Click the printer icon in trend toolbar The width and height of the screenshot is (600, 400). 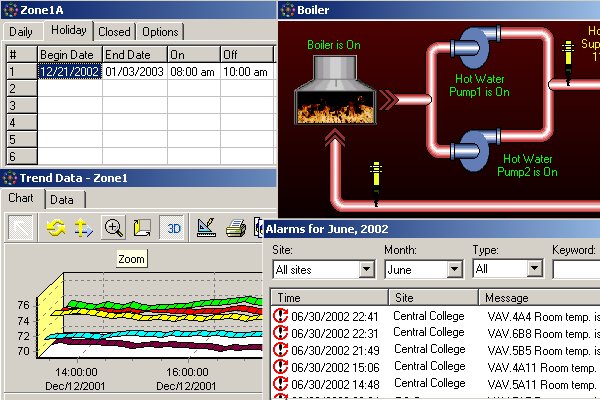(236, 228)
